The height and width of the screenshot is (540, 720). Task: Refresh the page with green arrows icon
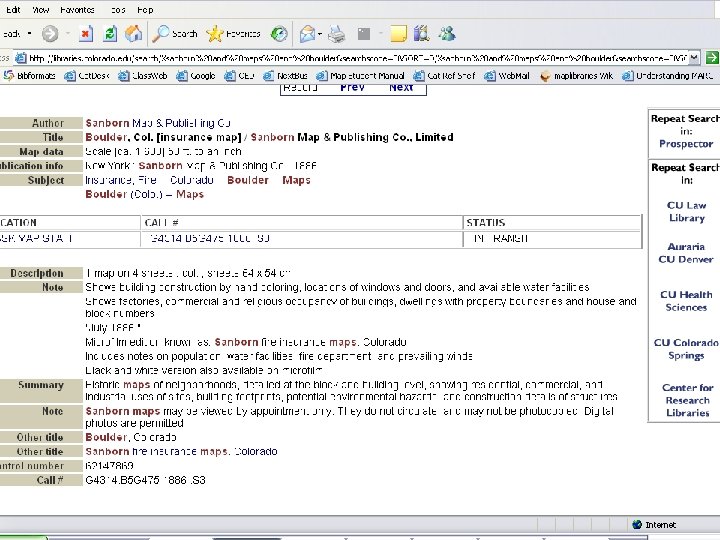pyautogui.click(x=110, y=34)
